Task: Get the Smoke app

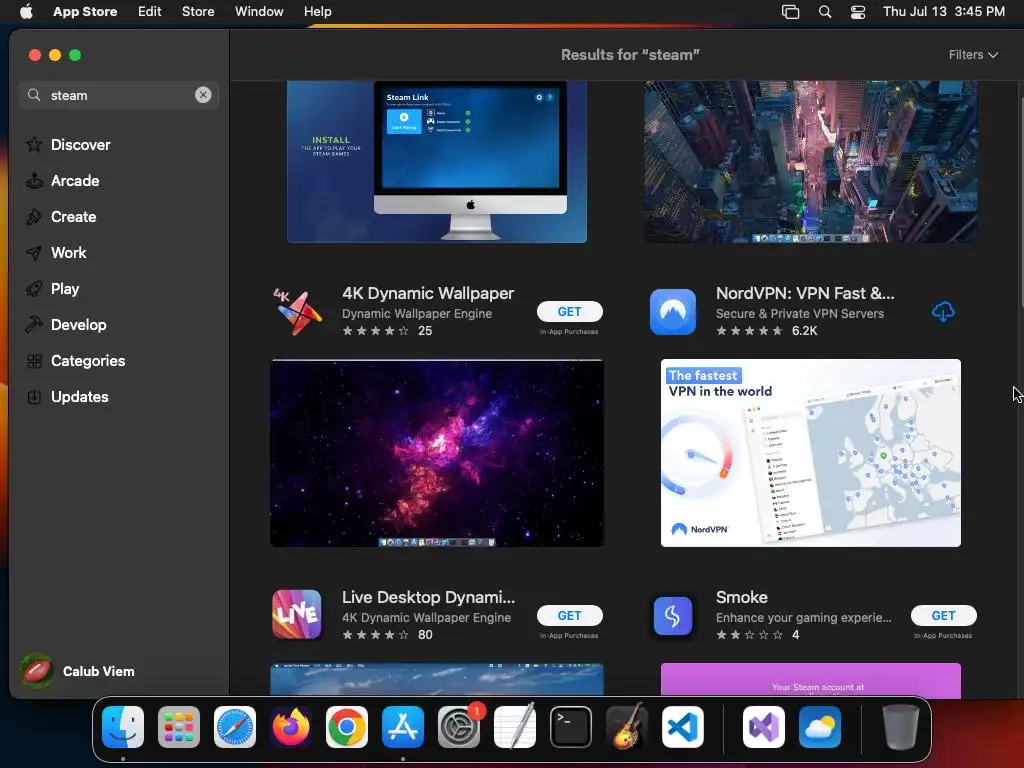Action: (x=944, y=616)
